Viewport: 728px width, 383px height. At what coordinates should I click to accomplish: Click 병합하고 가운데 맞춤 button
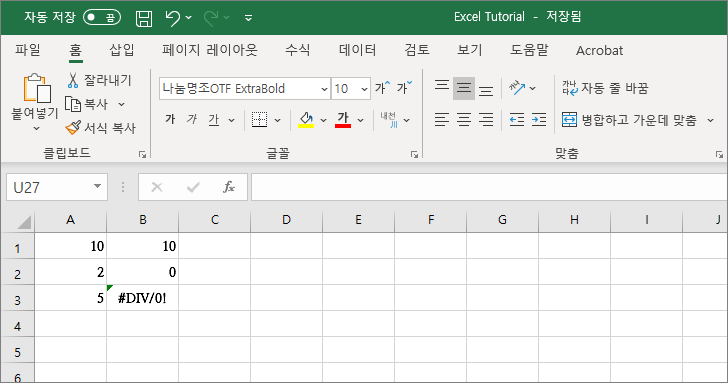pos(629,120)
